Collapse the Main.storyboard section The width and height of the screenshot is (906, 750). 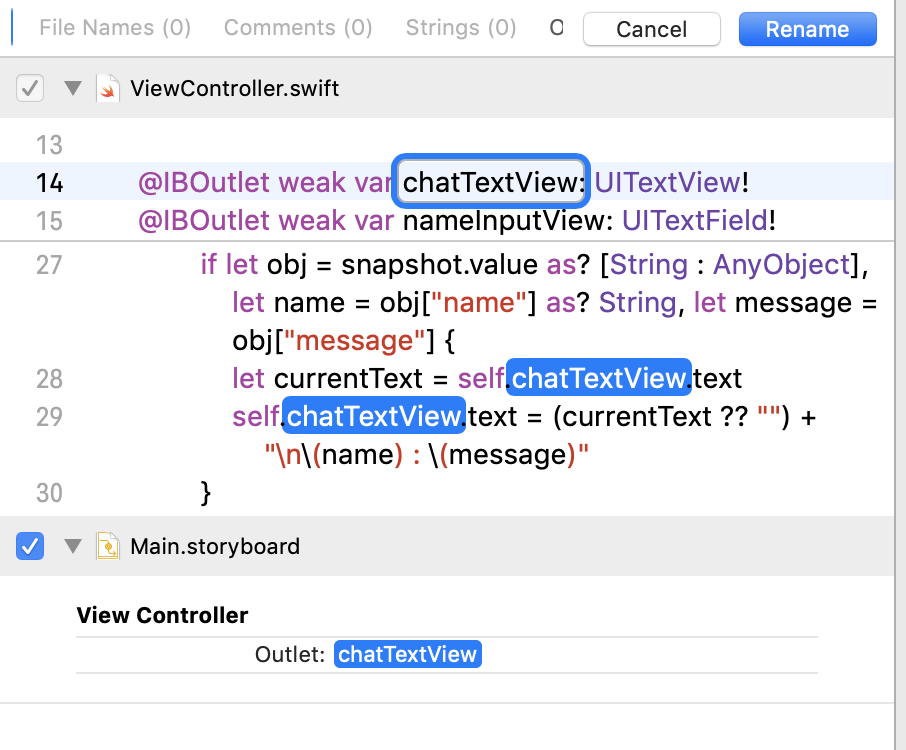pyautogui.click(x=72, y=546)
